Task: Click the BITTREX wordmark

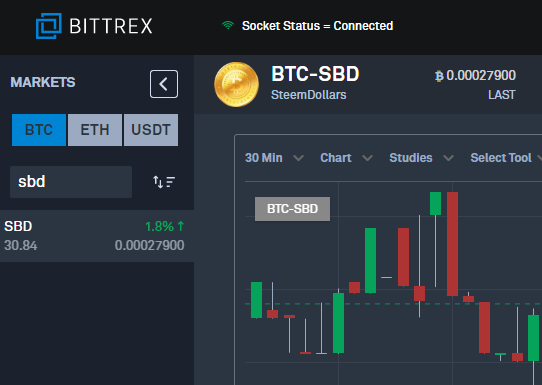Action: pyautogui.click(x=111, y=26)
